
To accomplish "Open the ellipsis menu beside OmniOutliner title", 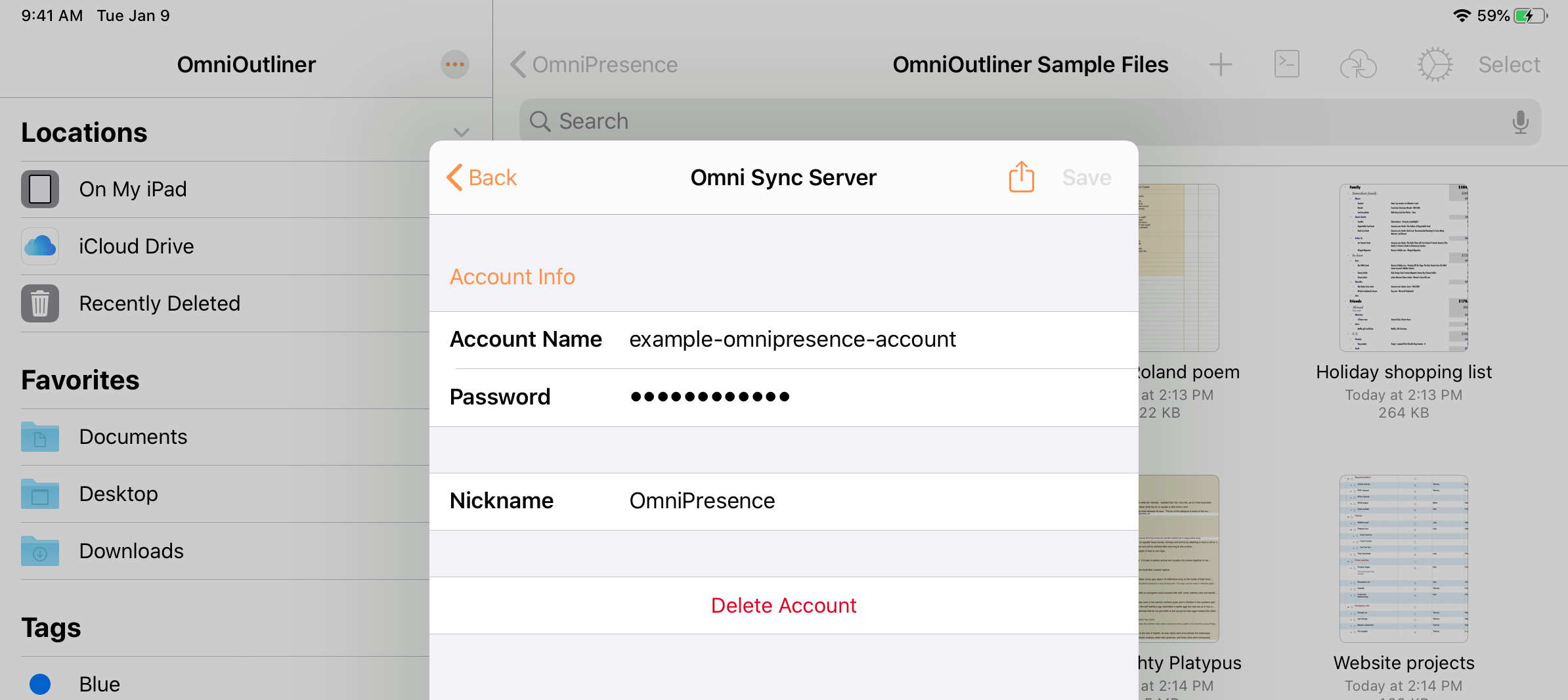I will point(454,64).
